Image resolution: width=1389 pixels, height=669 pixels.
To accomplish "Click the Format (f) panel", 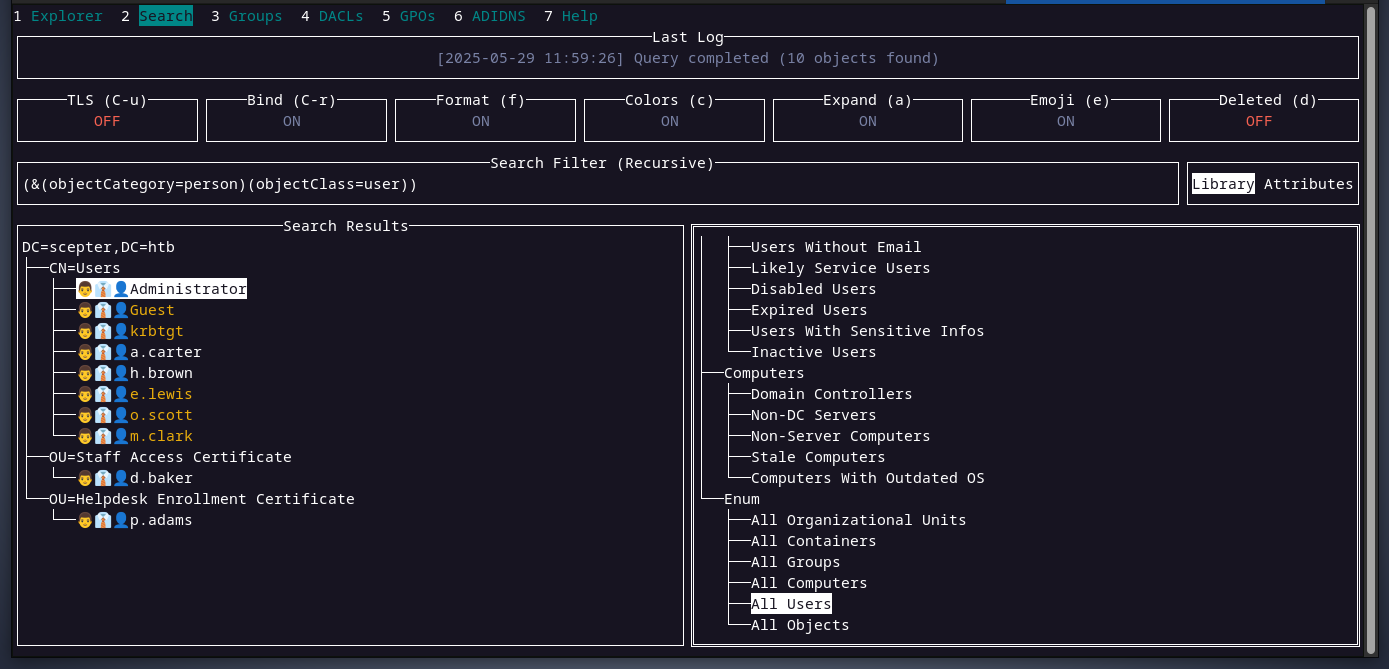I will (x=485, y=120).
